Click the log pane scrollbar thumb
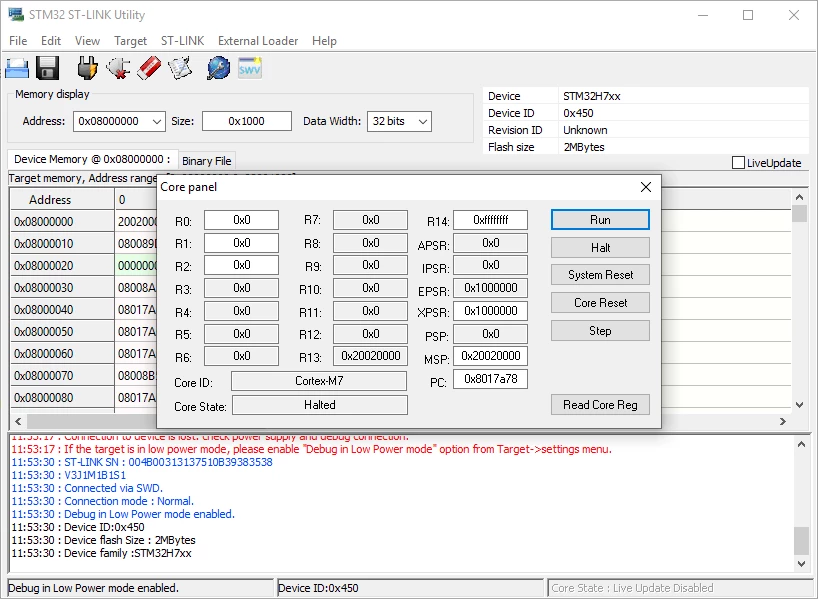The height and width of the screenshot is (599, 818). pyautogui.click(x=801, y=541)
